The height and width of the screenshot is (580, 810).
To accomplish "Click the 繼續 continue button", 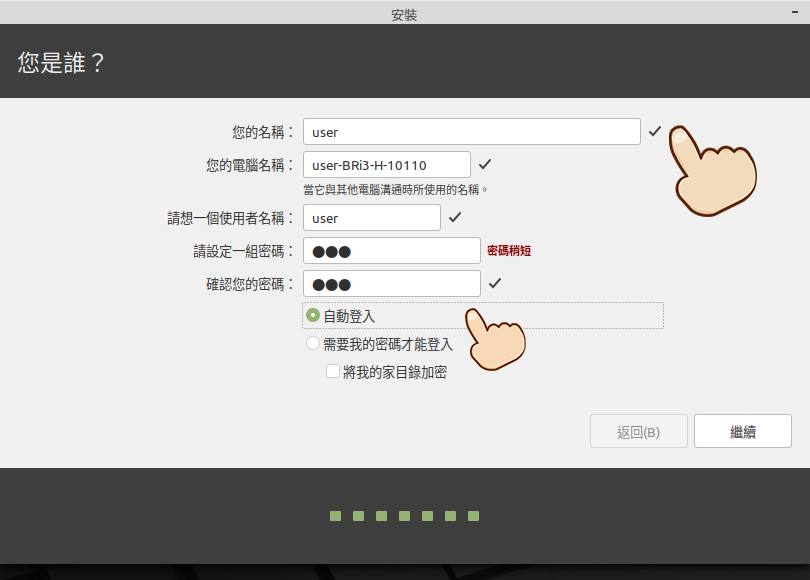I will tap(742, 431).
